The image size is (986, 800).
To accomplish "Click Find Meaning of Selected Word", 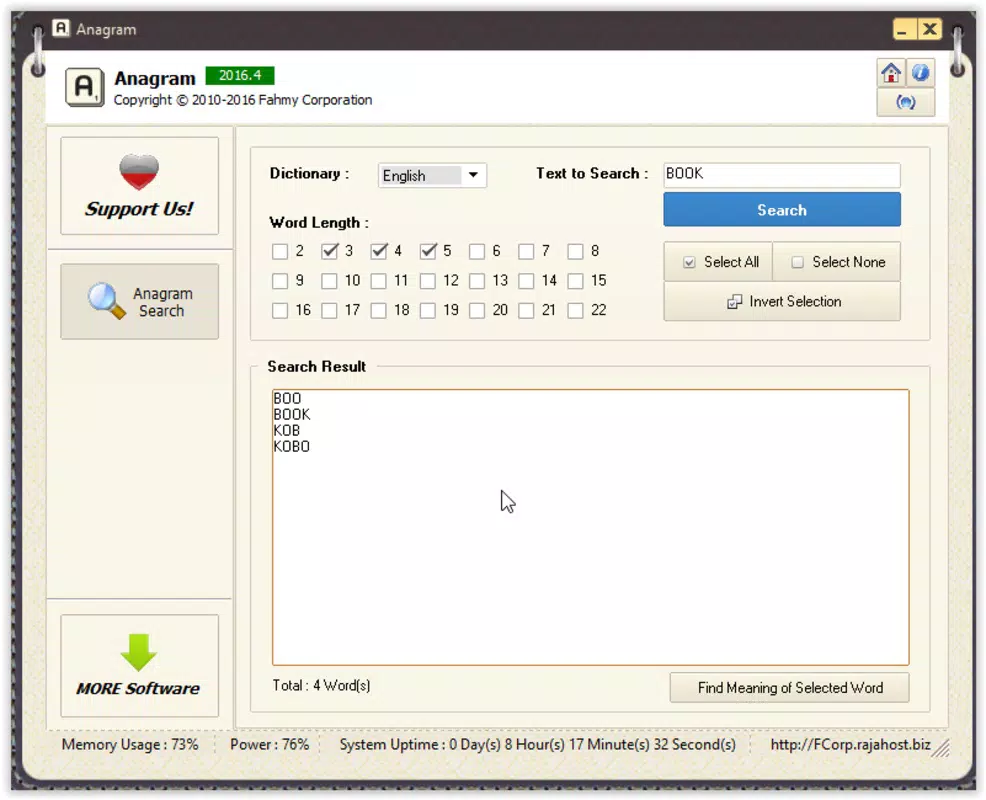I will (789, 687).
